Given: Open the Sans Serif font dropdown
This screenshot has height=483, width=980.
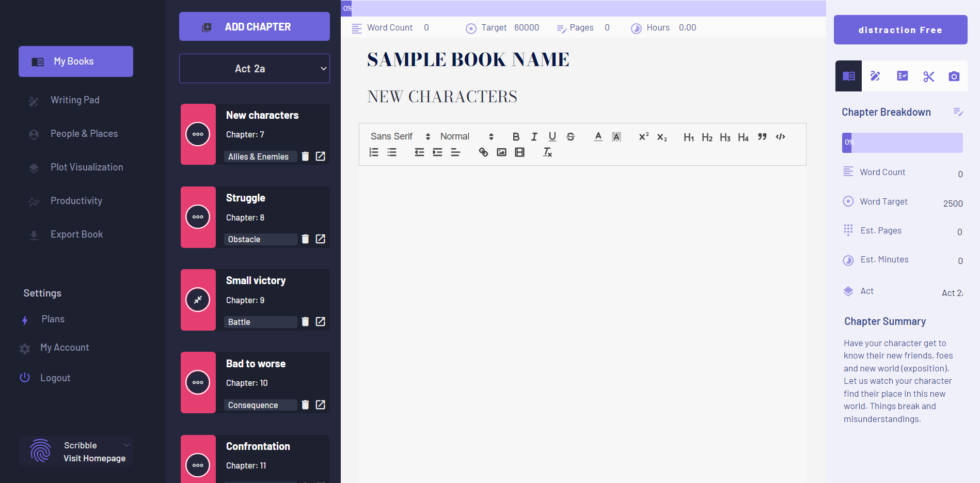Looking at the screenshot, I should tap(400, 137).
